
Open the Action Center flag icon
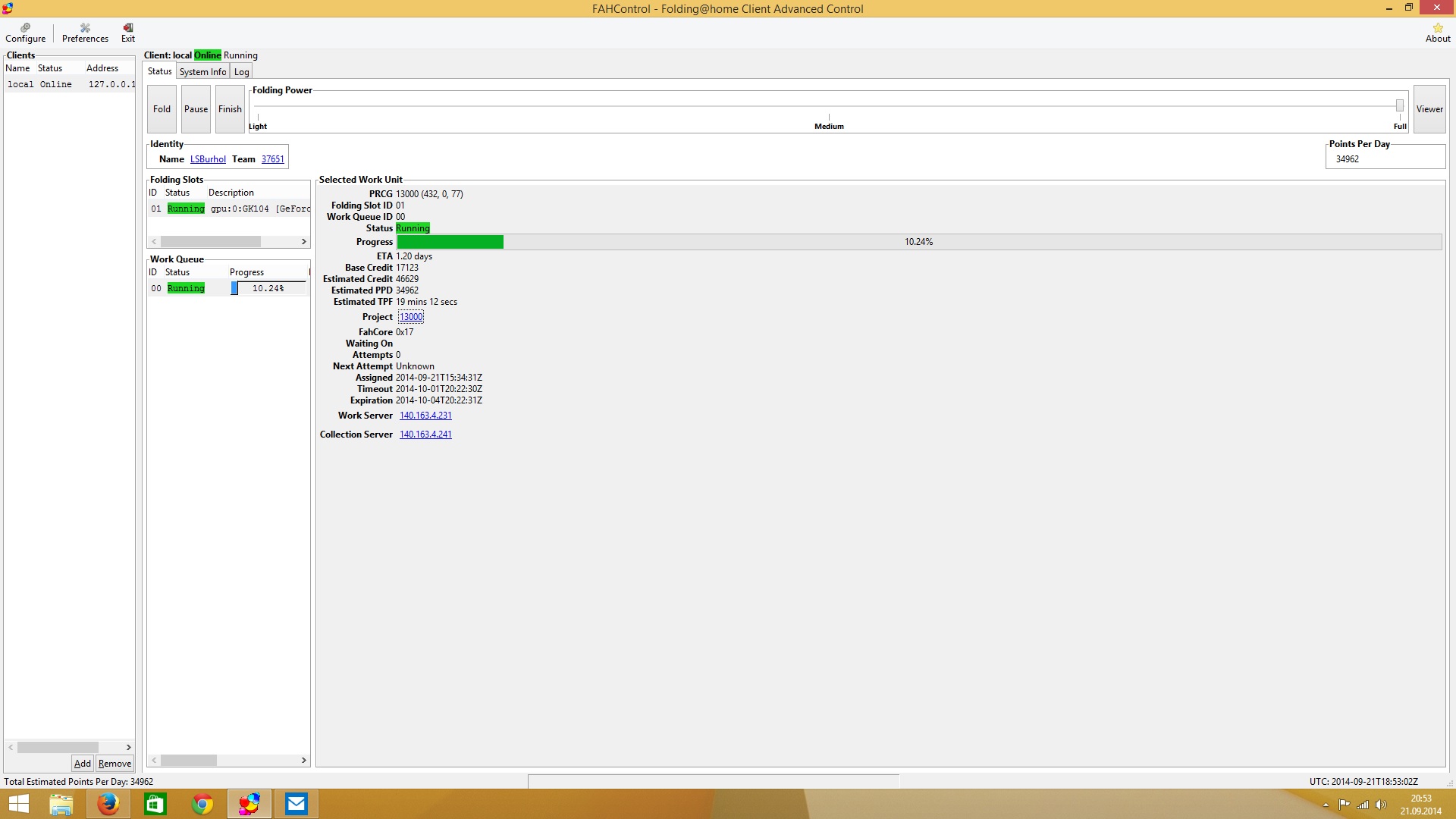click(x=1344, y=805)
